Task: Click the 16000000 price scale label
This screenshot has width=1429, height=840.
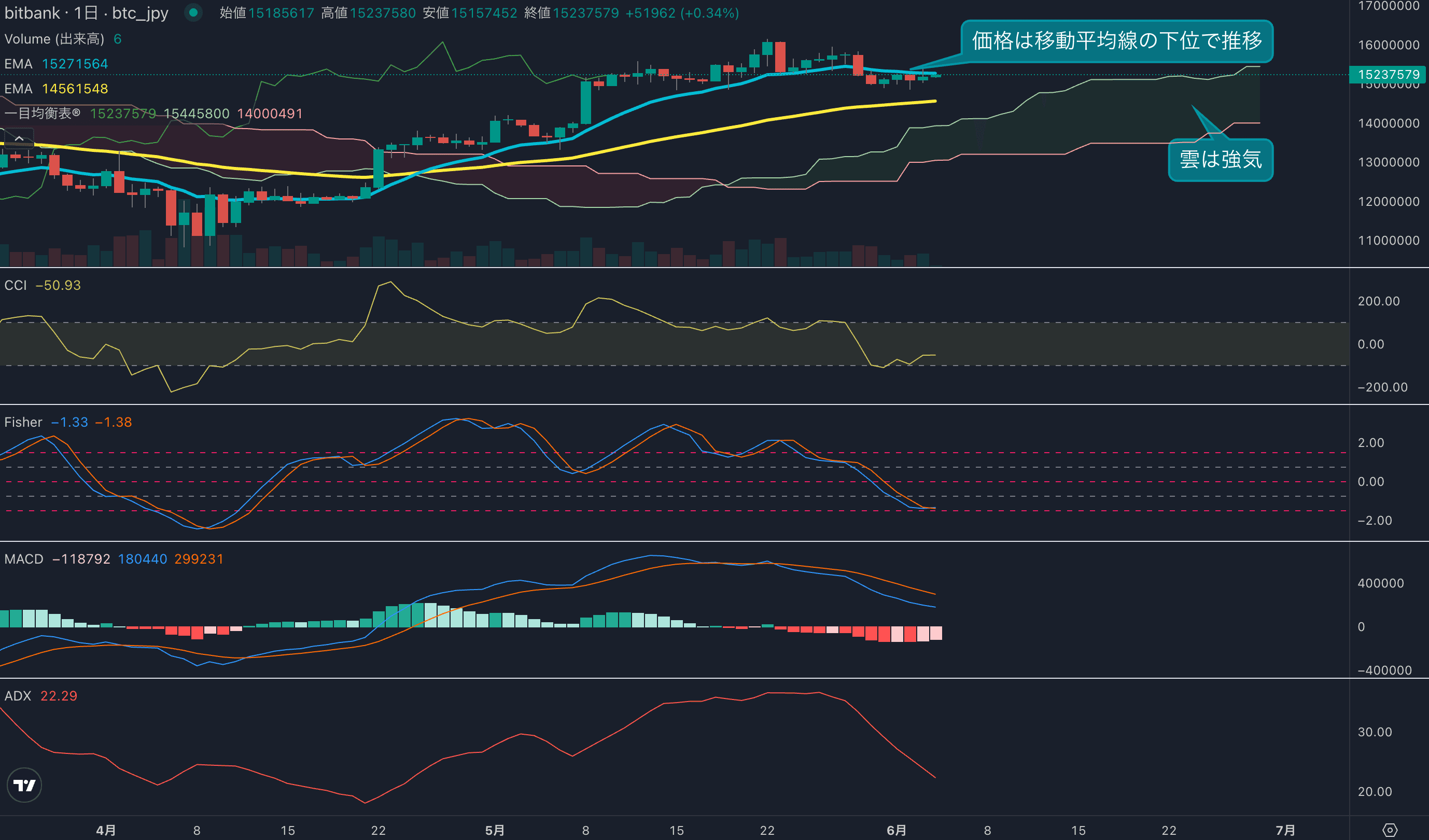Action: click(x=1388, y=45)
